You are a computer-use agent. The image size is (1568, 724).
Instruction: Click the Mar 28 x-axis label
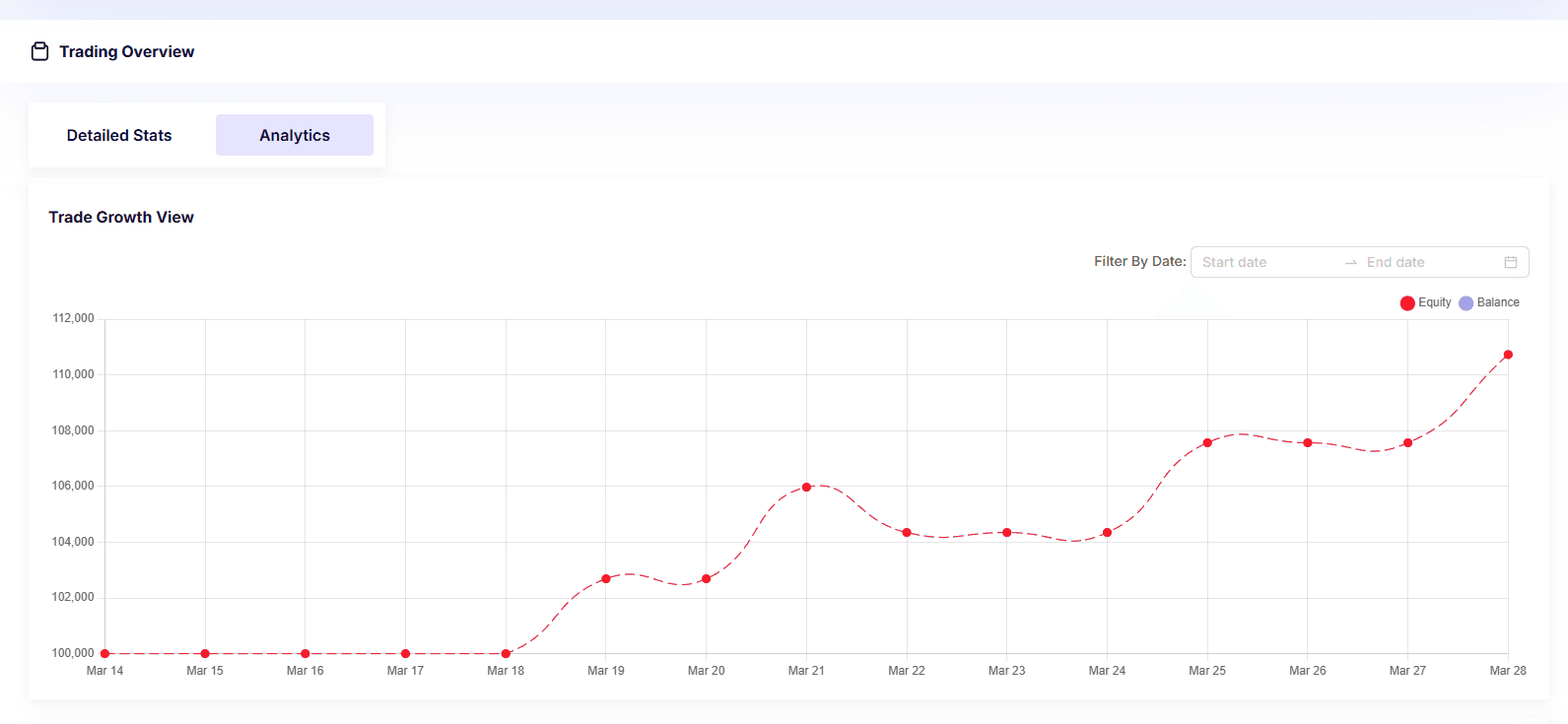pyautogui.click(x=1508, y=671)
